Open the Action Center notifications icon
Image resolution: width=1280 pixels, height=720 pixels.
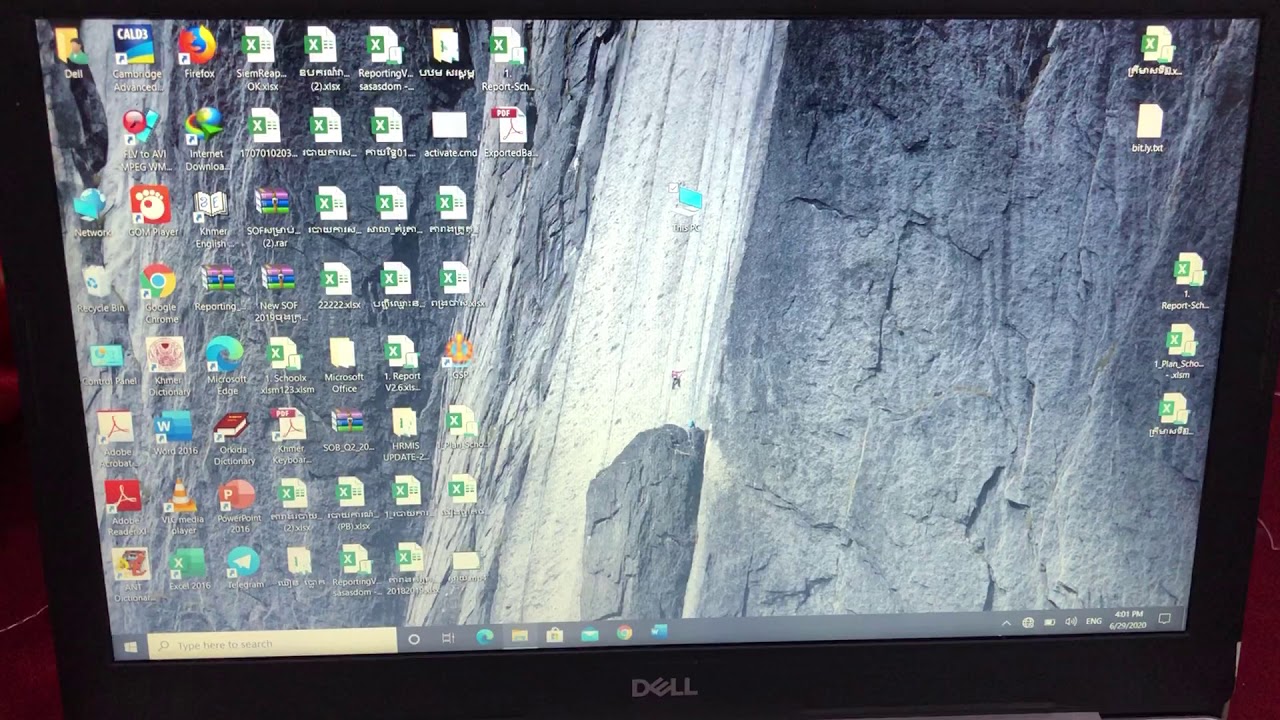click(x=1164, y=619)
